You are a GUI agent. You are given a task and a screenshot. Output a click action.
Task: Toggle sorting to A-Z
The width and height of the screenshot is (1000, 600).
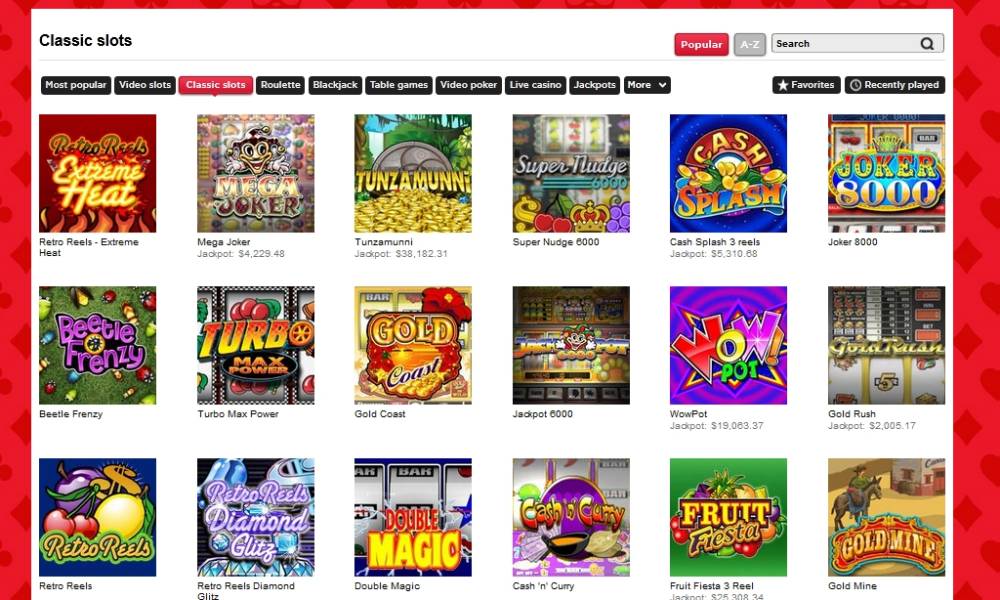tap(750, 45)
